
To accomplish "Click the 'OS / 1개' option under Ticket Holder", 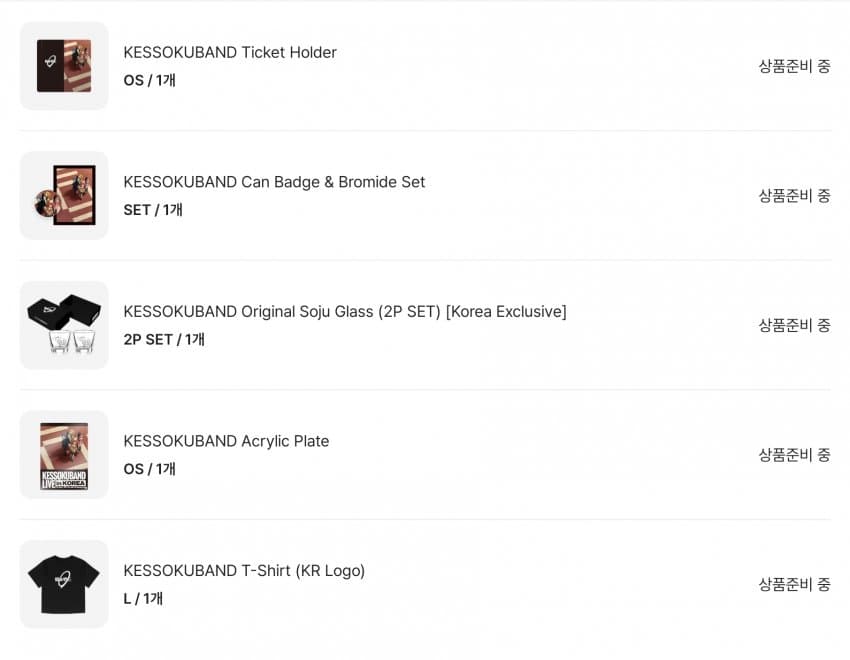I will pyautogui.click(x=149, y=80).
